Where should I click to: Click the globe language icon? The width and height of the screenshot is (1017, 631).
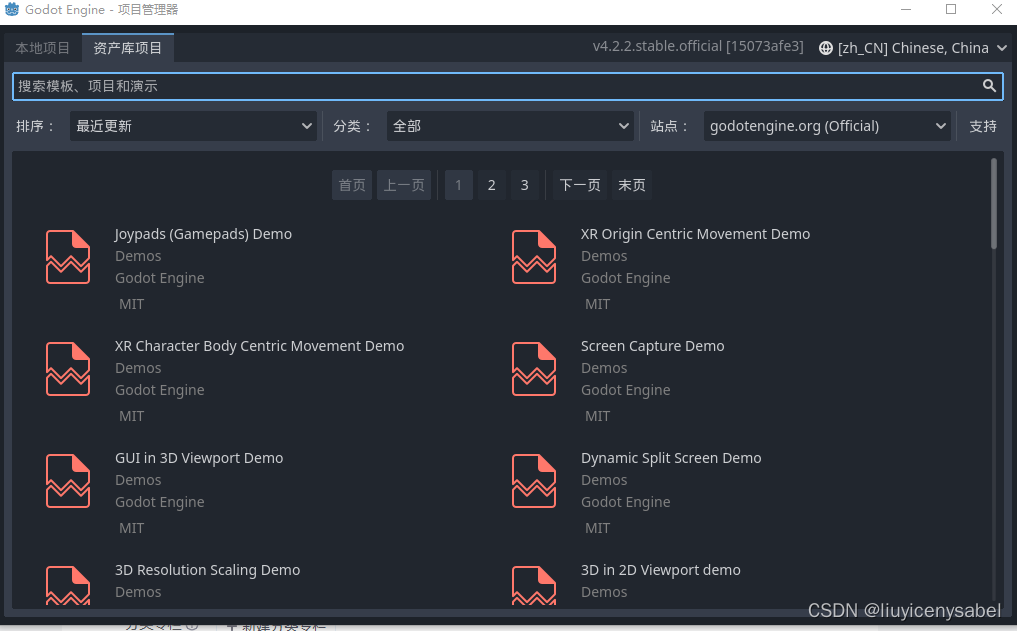click(826, 48)
